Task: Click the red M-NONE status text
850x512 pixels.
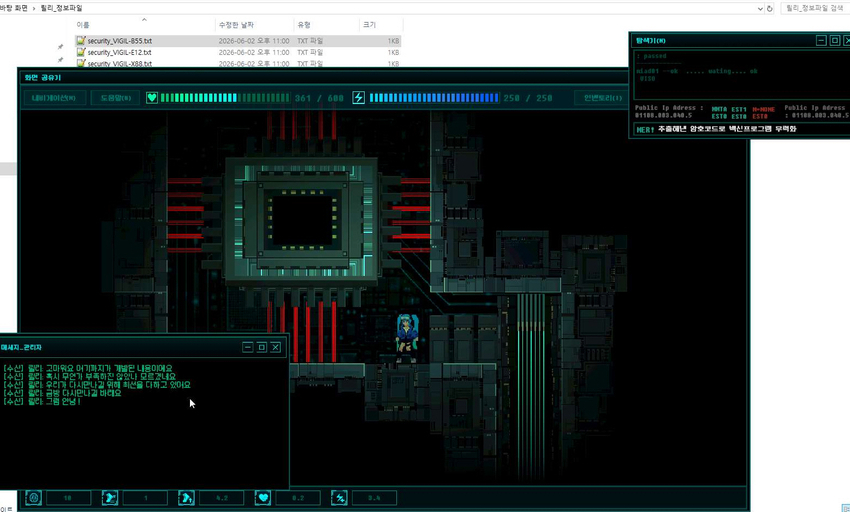Action: click(763, 110)
